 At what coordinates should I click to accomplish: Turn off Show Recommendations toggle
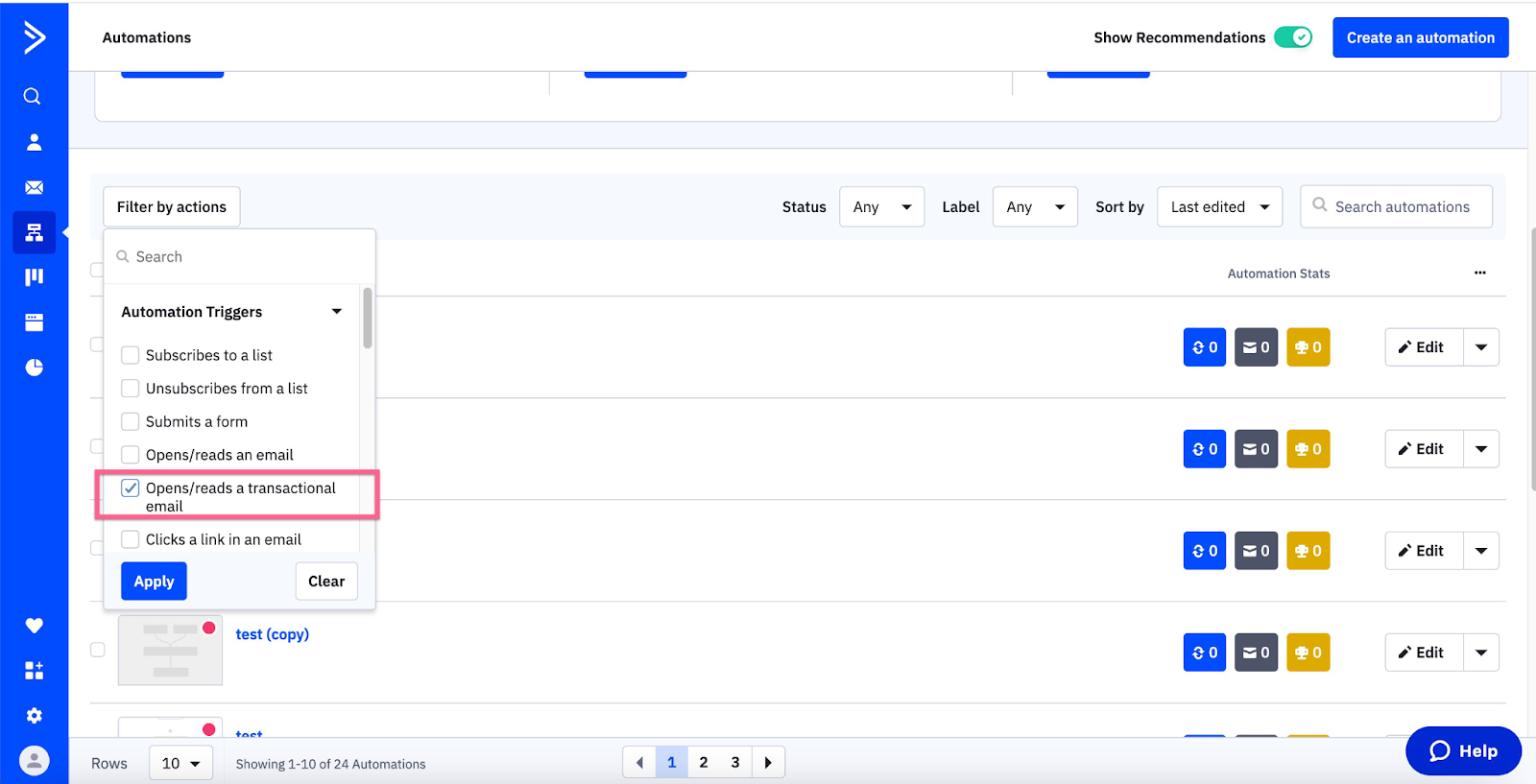point(1292,37)
